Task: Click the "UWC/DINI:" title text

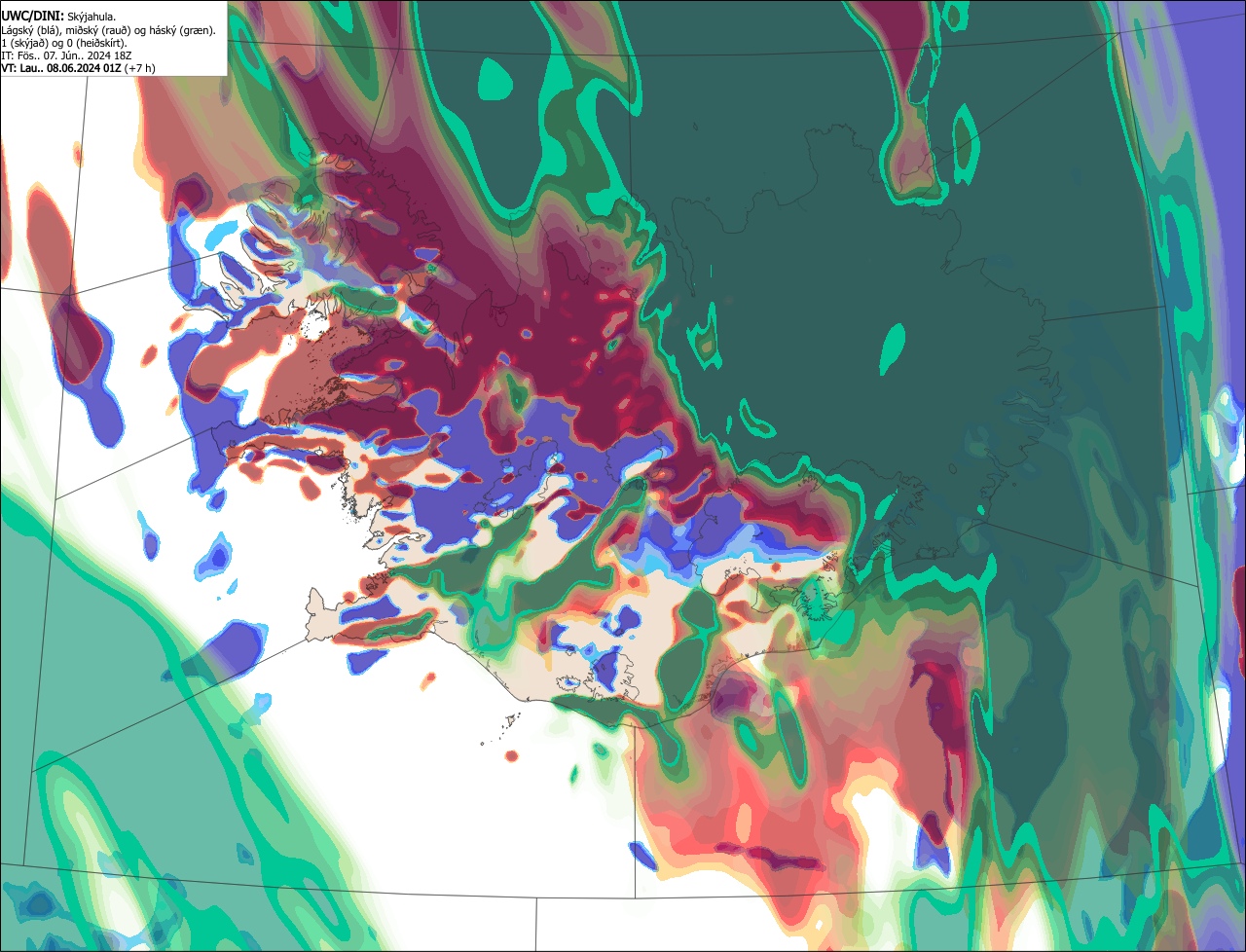Action: point(32,17)
